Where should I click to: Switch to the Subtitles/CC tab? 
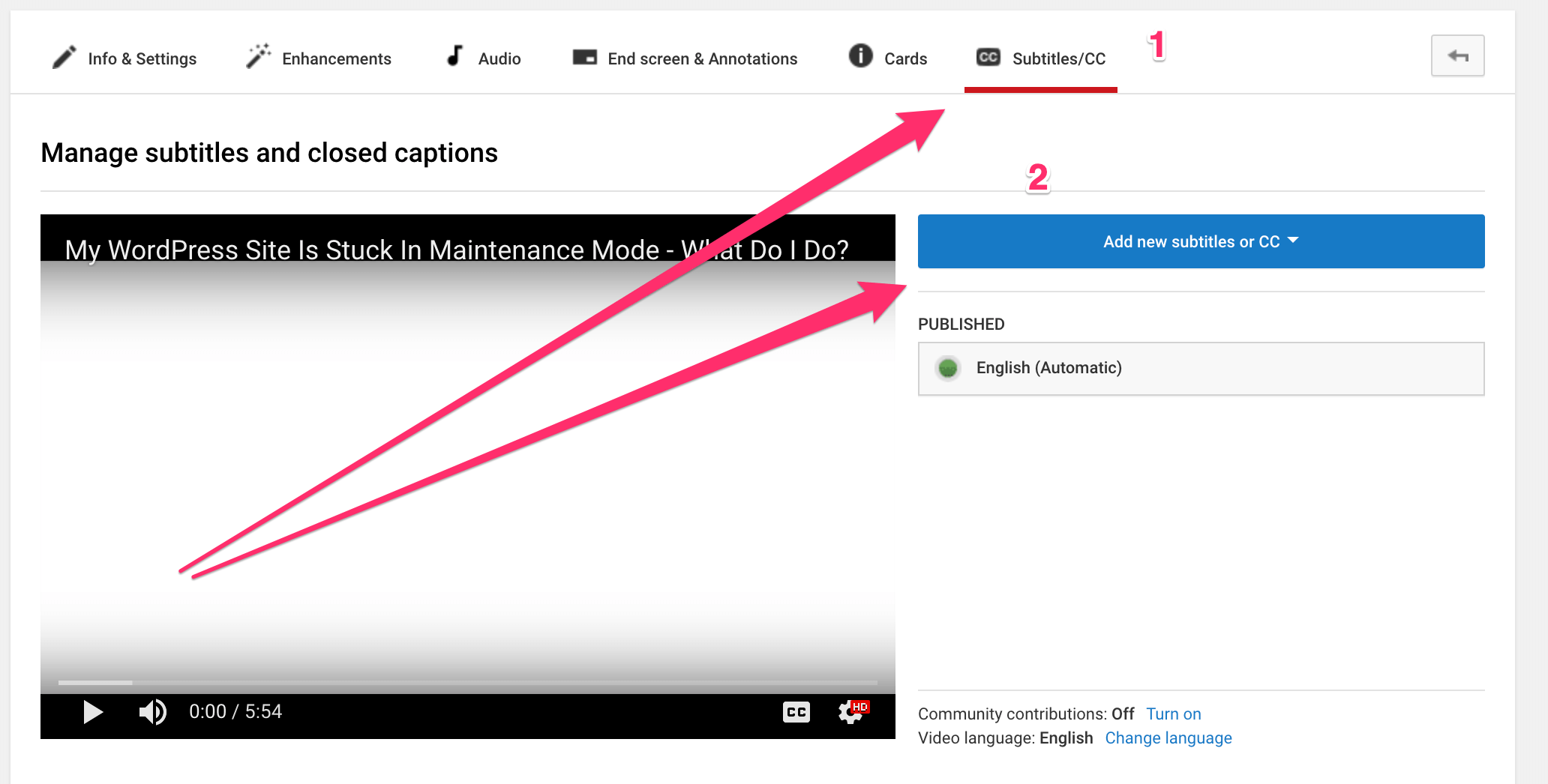pyautogui.click(x=1058, y=58)
